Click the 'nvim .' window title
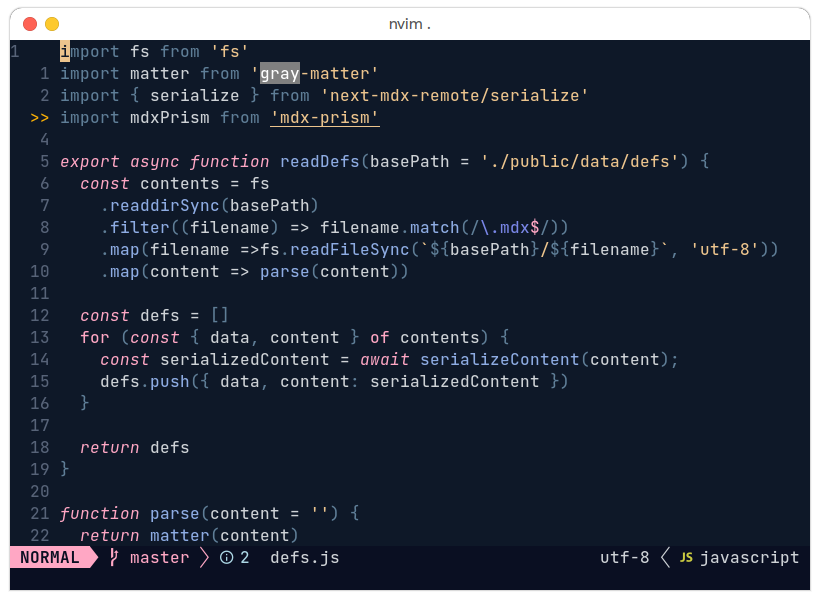The width and height of the screenshot is (820, 600). point(409,24)
